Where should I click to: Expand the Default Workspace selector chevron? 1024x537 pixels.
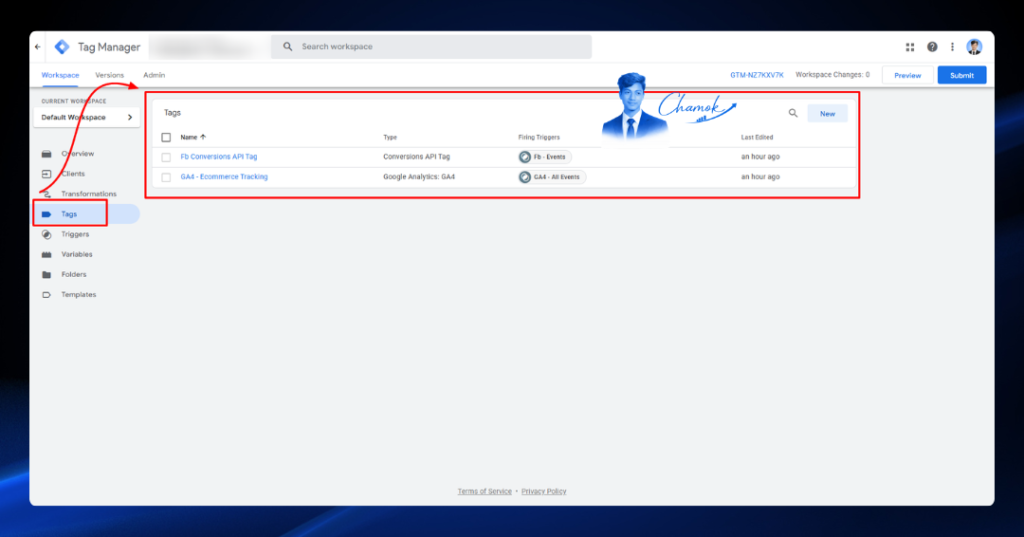[130, 118]
